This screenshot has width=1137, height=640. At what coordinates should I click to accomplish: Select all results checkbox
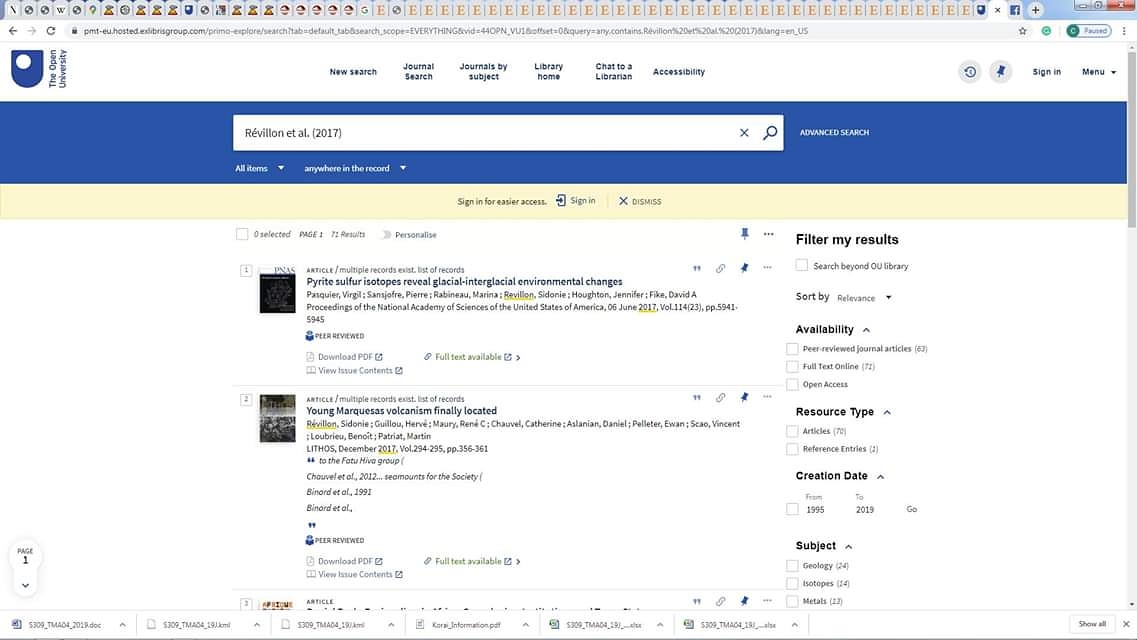242,234
